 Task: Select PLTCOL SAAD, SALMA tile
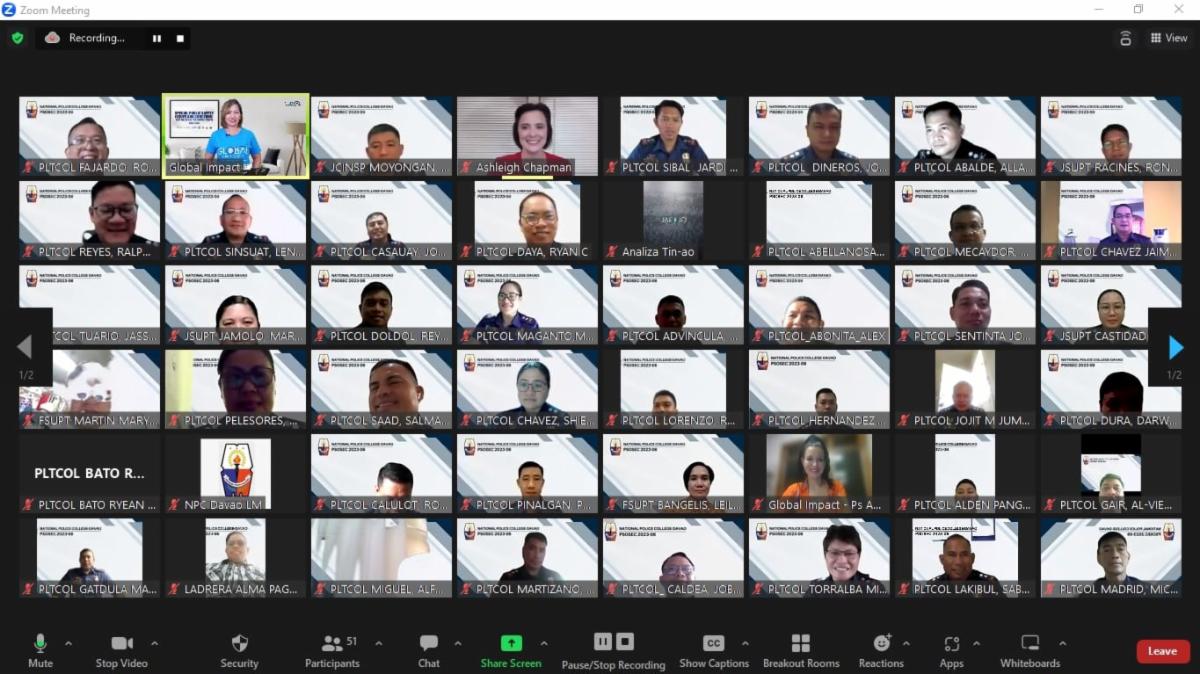coord(381,389)
